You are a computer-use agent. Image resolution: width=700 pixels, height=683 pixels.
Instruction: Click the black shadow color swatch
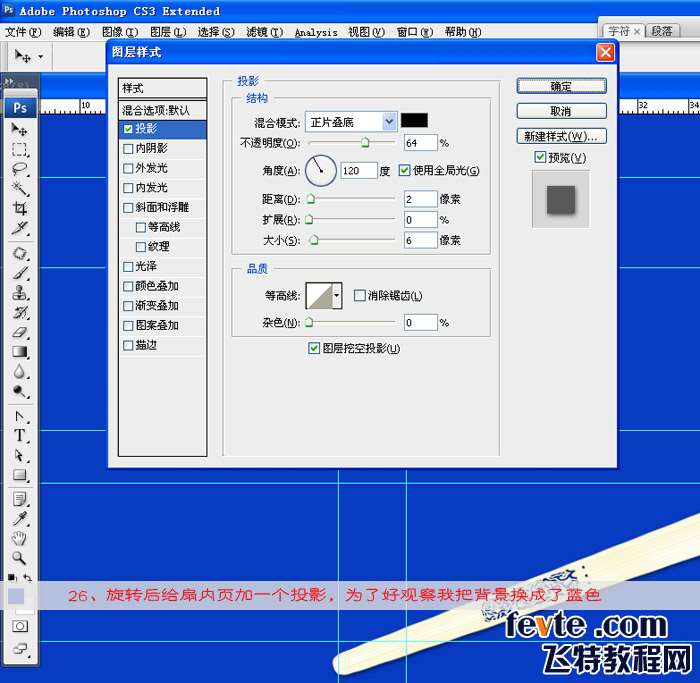(414, 121)
